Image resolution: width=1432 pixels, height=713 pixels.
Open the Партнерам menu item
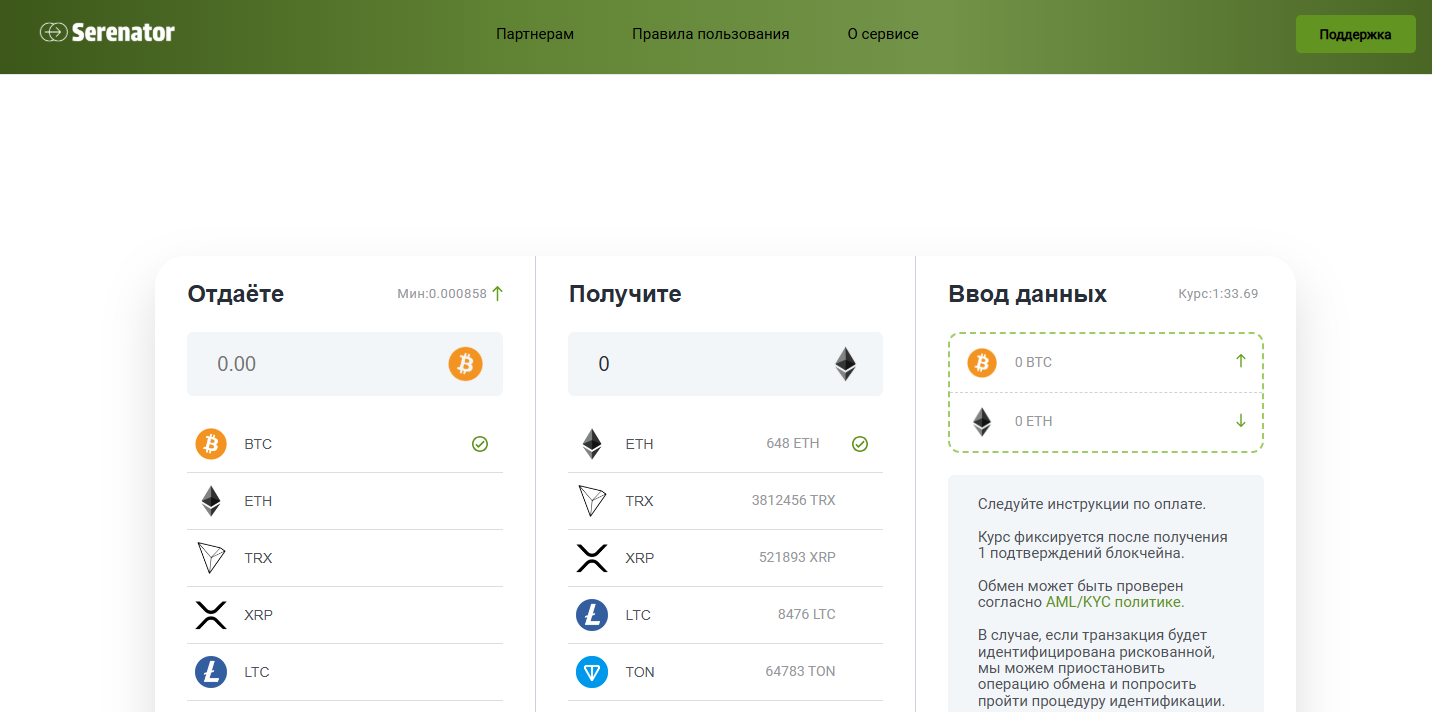[535, 34]
